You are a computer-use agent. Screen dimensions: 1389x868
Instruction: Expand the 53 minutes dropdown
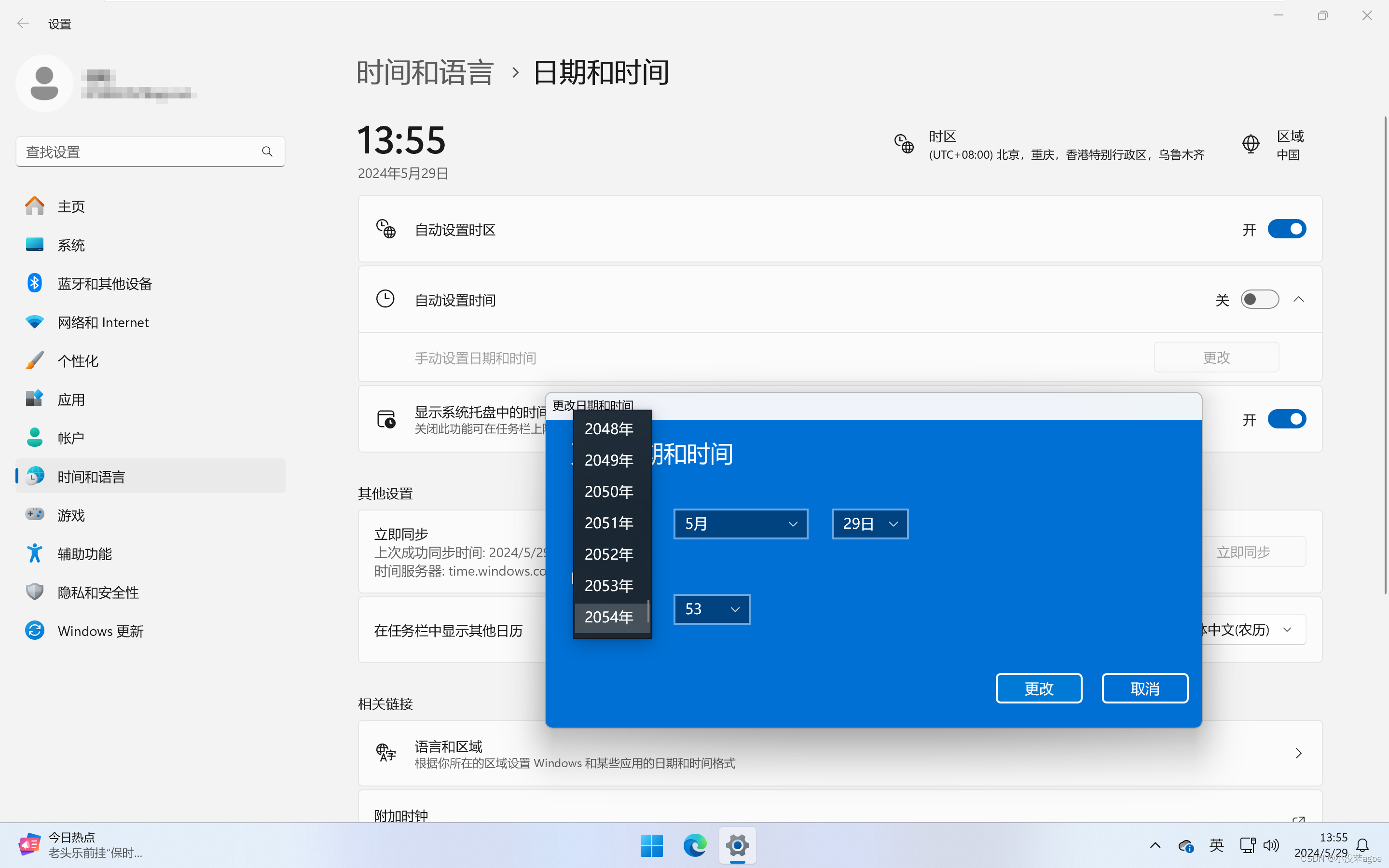(x=711, y=609)
